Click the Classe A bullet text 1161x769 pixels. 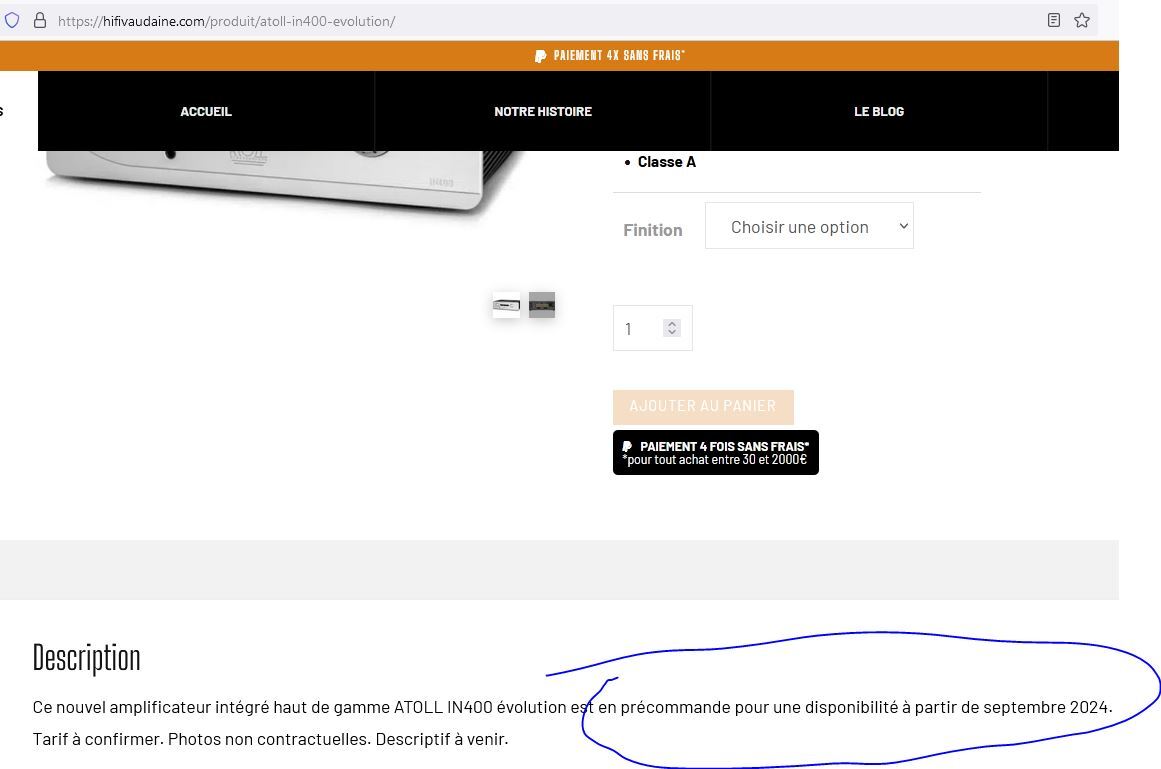pos(666,162)
